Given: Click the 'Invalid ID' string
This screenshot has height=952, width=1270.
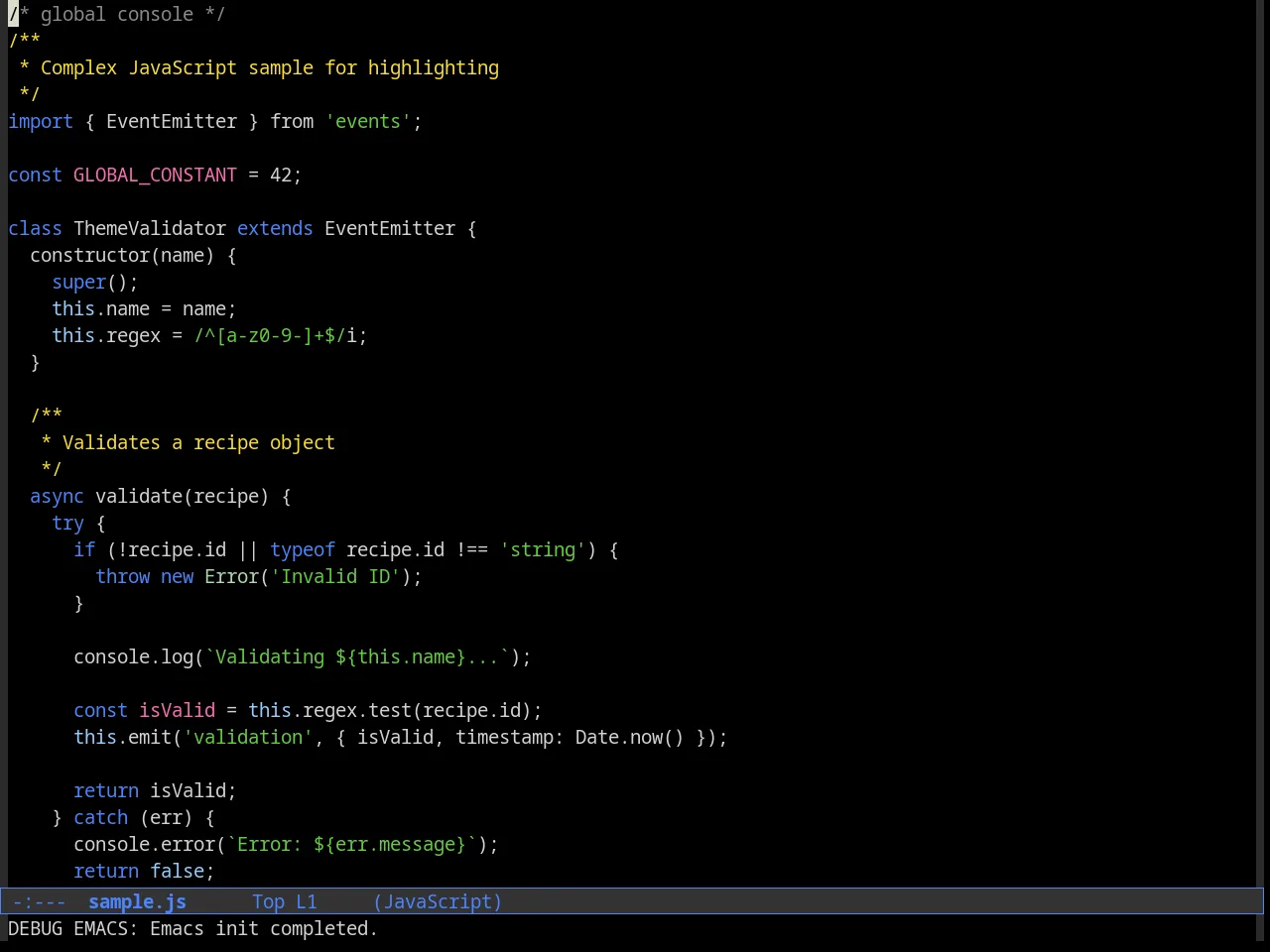Looking at the screenshot, I should click(x=335, y=576).
